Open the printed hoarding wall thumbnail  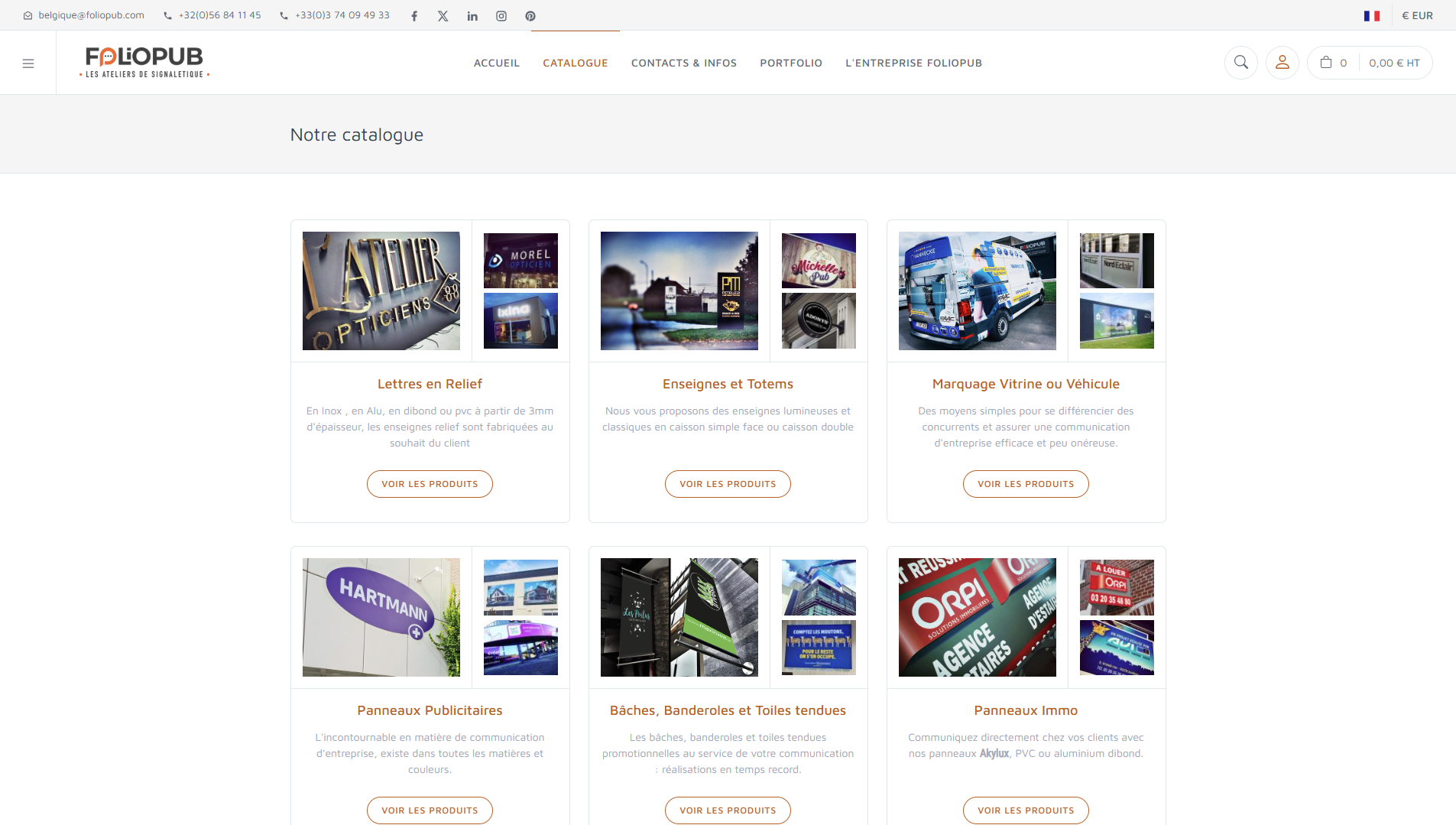pos(1117,321)
